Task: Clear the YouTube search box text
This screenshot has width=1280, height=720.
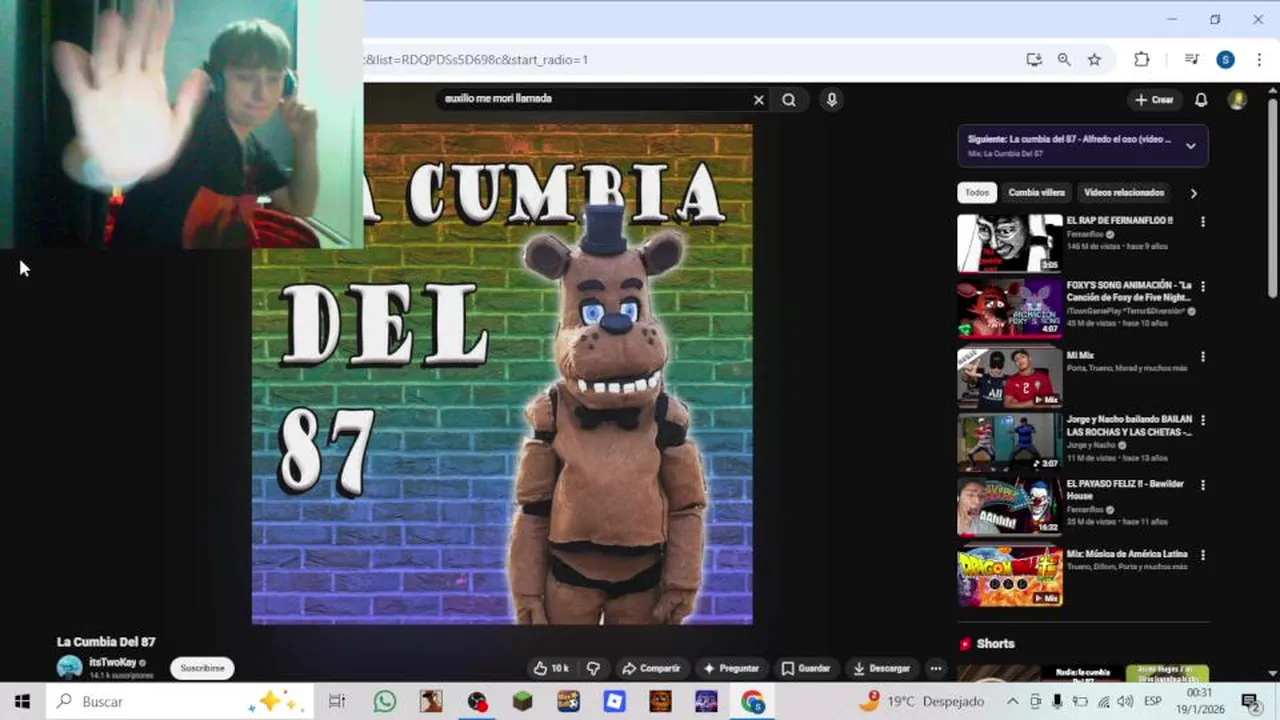Action: (758, 100)
